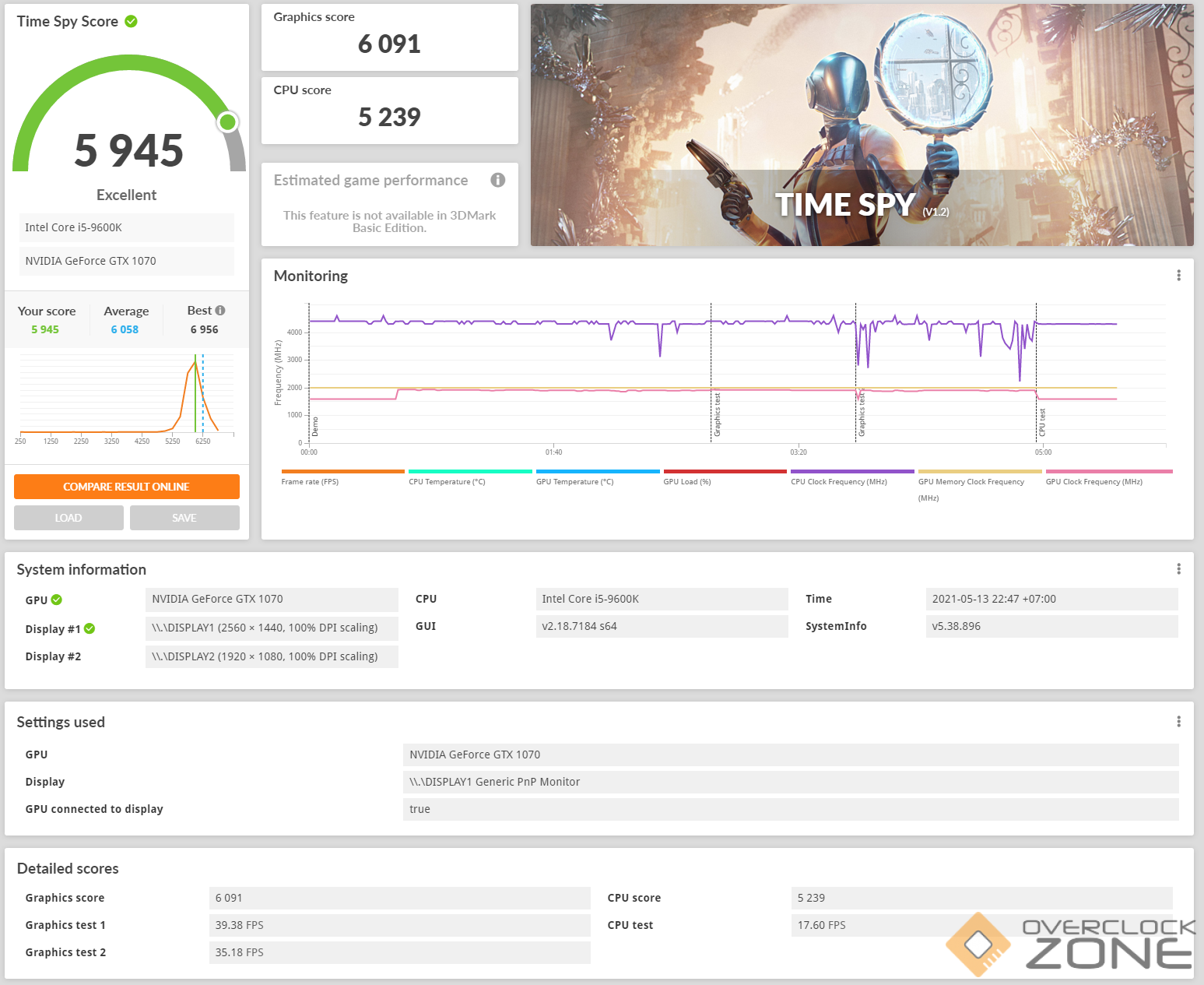
Task: Click the Compare Result Online button
Action: click(127, 487)
